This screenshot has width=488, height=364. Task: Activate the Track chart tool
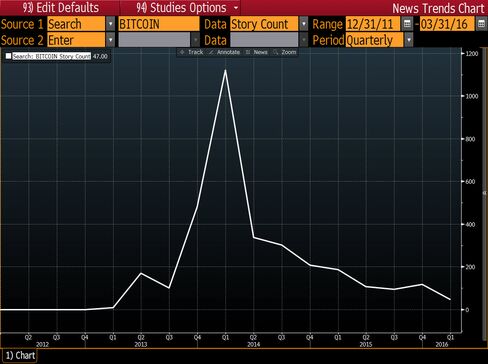pyautogui.click(x=192, y=52)
